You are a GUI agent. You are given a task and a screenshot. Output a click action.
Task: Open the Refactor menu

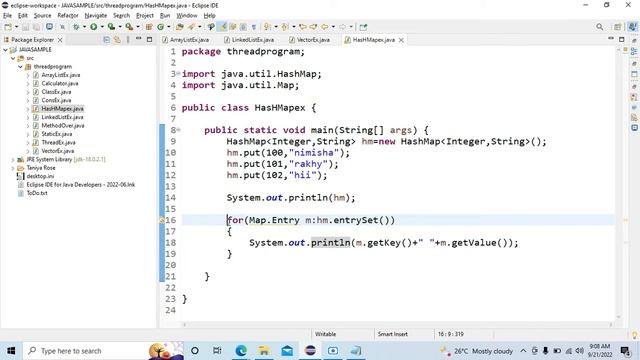[x=68, y=16]
